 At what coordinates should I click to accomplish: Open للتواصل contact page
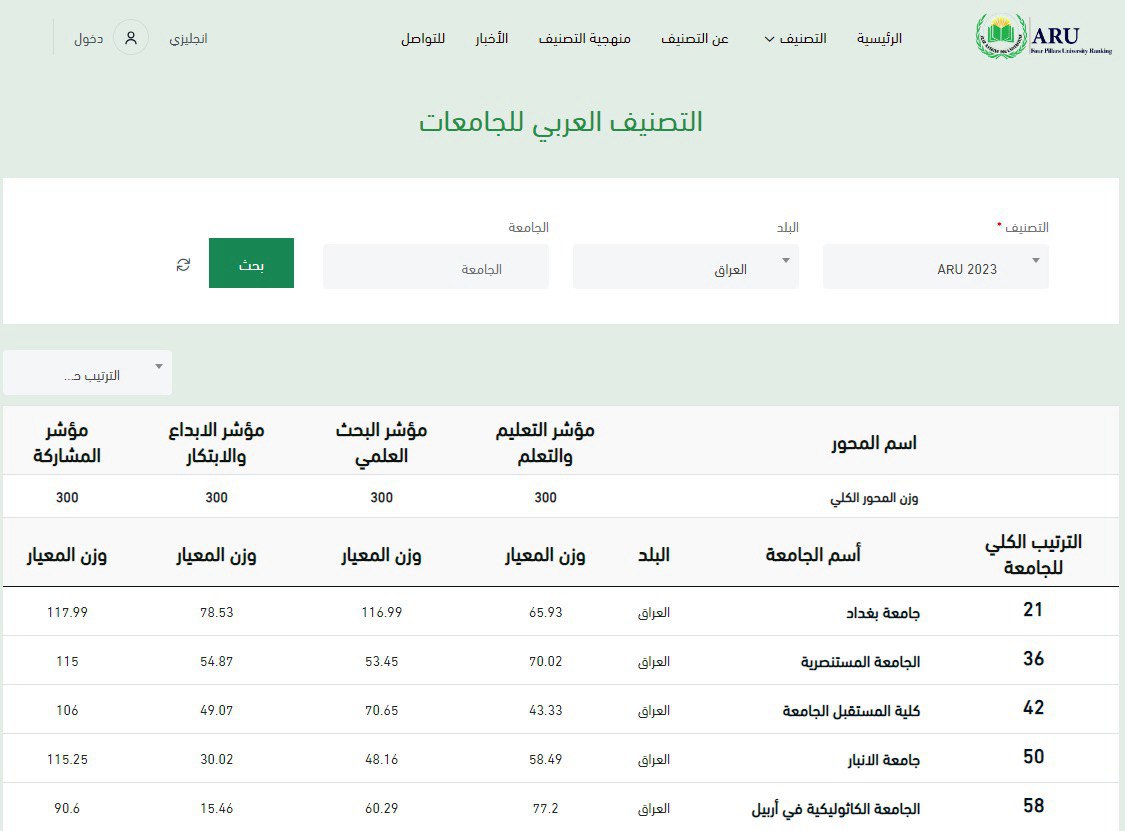point(423,39)
